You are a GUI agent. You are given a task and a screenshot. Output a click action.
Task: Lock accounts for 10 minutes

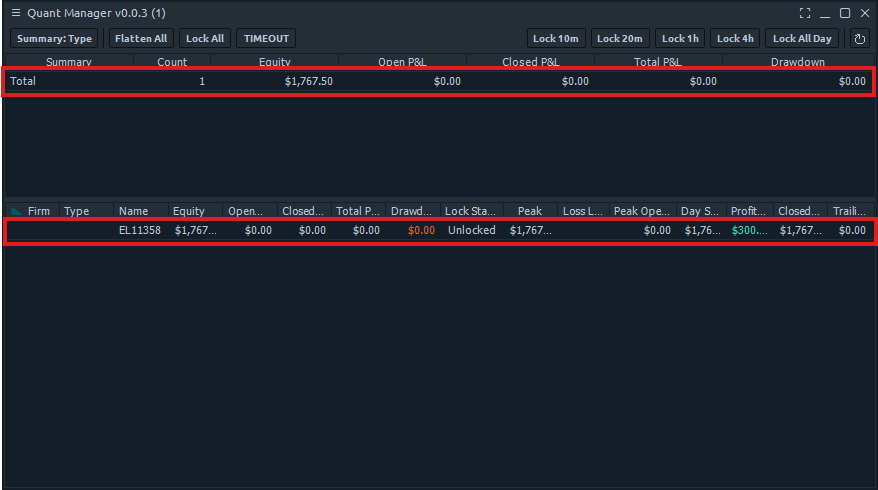click(x=556, y=39)
